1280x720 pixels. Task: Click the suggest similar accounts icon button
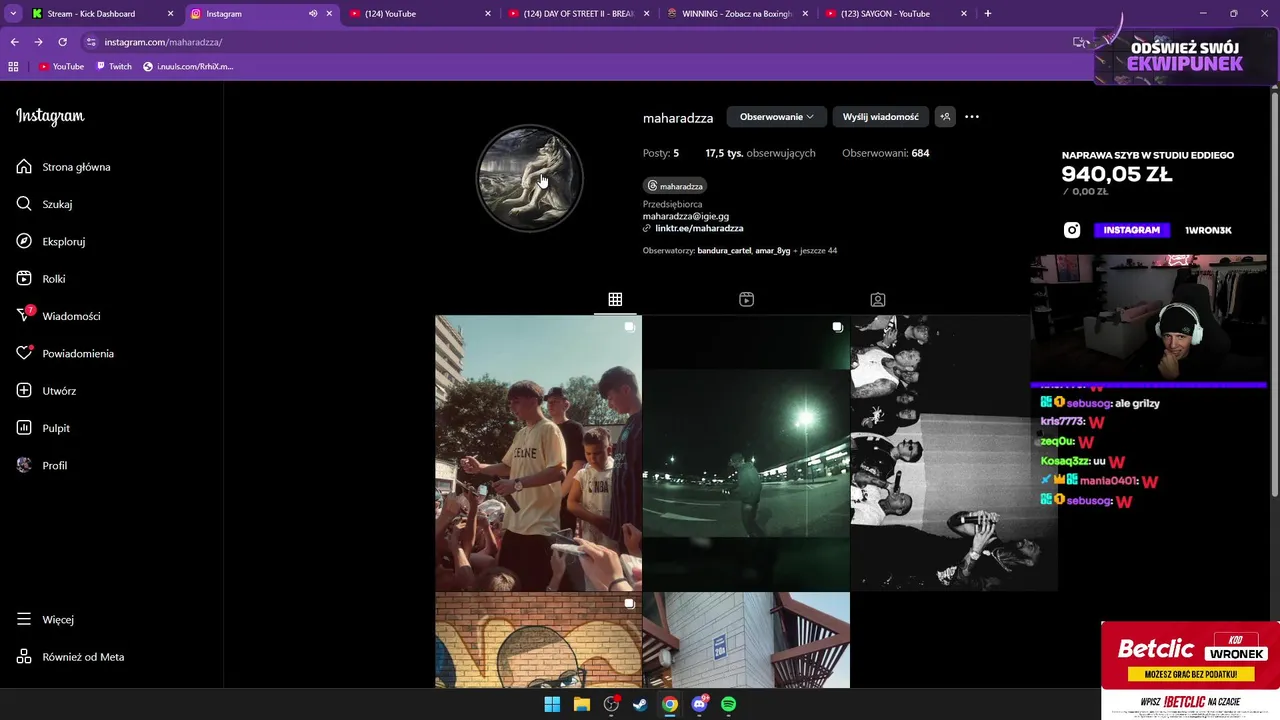[x=945, y=117]
